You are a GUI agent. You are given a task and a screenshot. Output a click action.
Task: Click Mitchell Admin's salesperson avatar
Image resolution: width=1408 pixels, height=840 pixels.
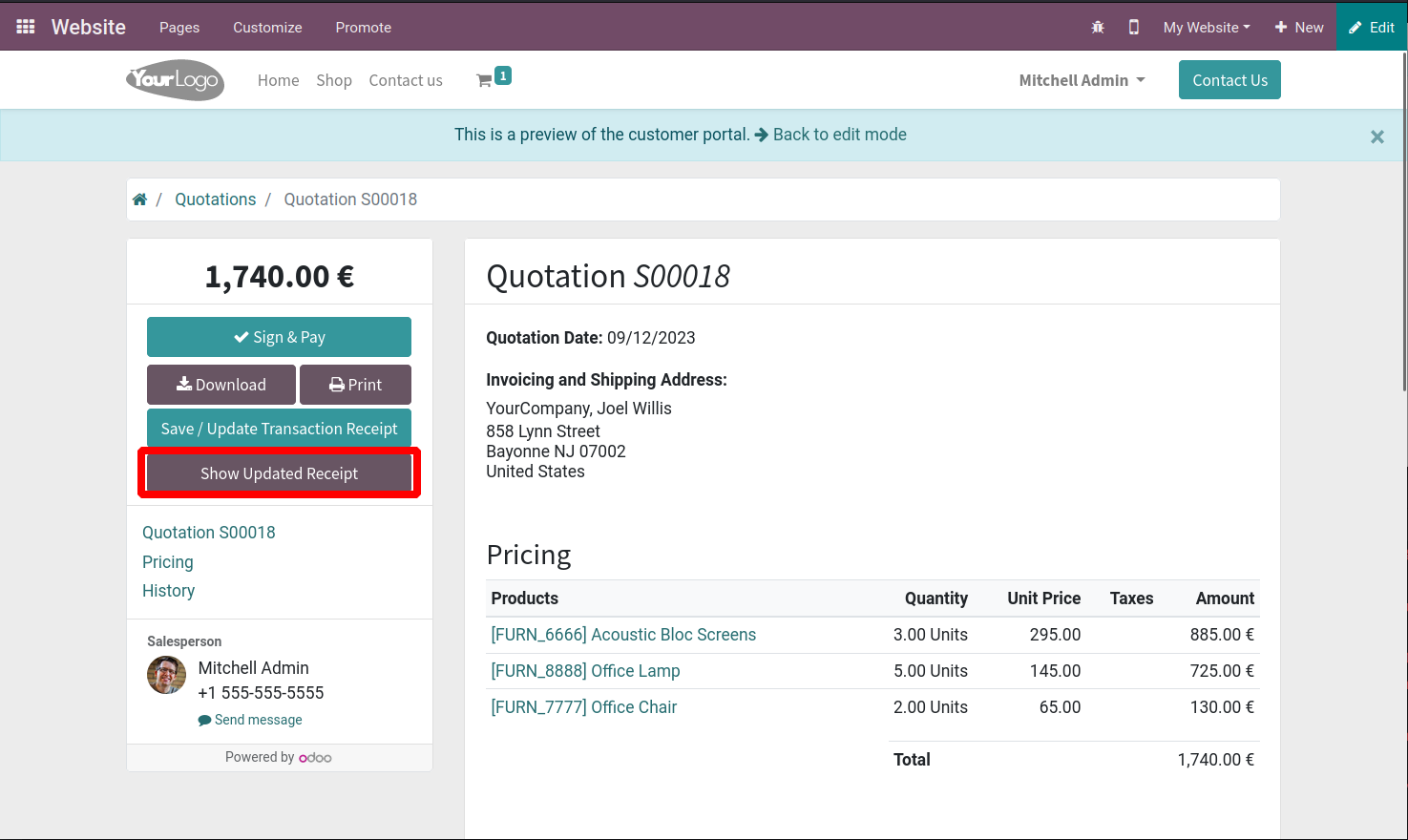[166, 675]
